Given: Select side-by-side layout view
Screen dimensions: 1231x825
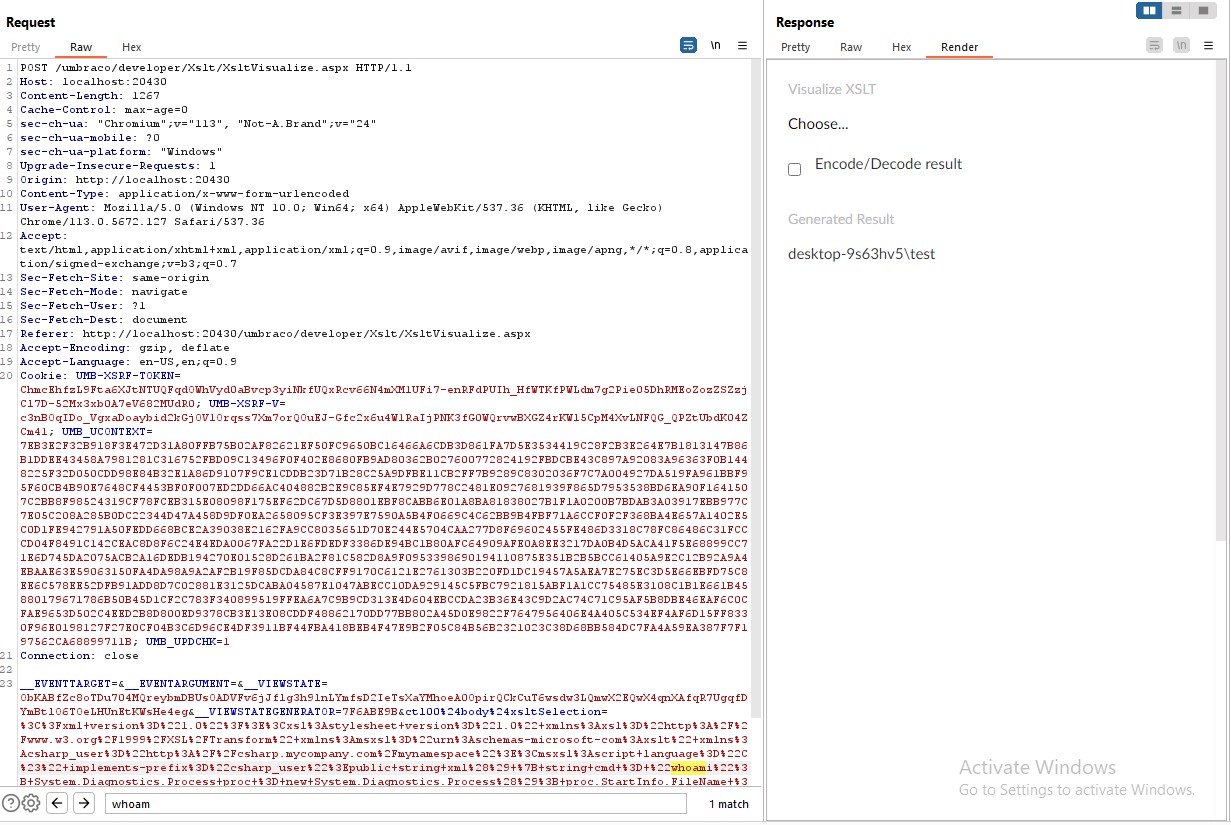Looking at the screenshot, I should (1149, 11).
